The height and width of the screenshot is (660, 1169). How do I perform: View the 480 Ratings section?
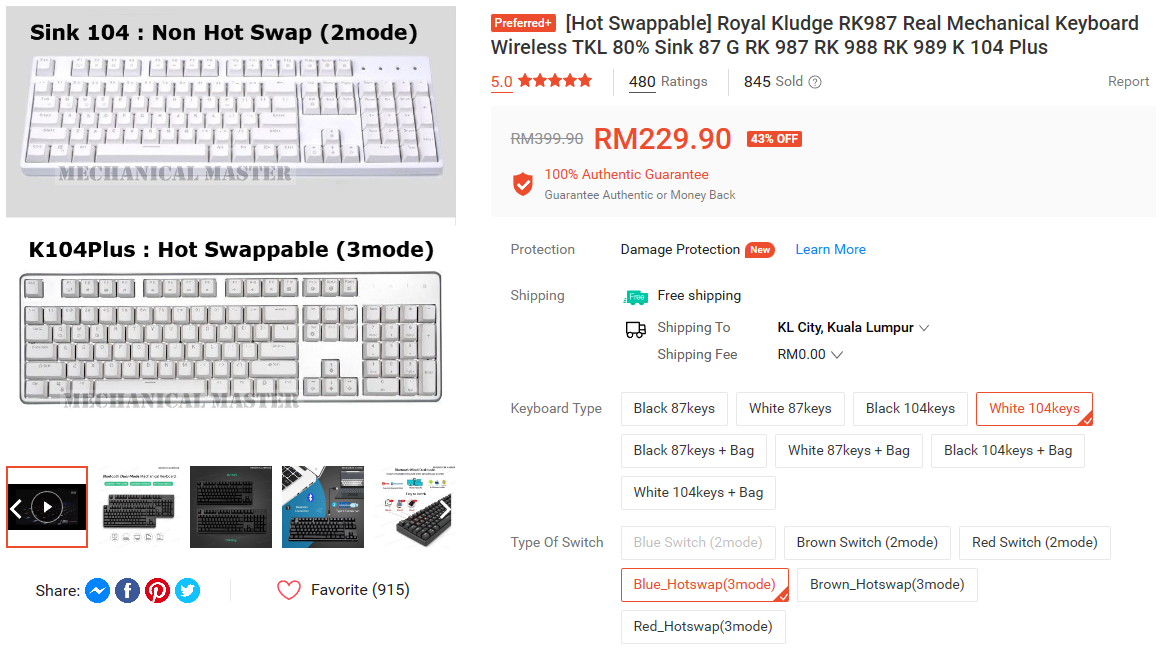(668, 82)
